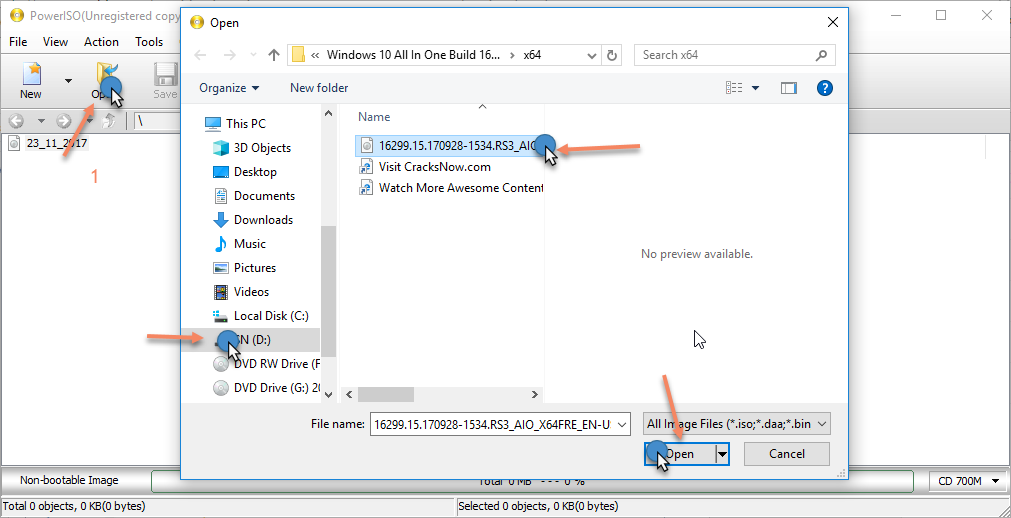Change the view layout icon
The height and width of the screenshot is (518, 1011).
[734, 88]
